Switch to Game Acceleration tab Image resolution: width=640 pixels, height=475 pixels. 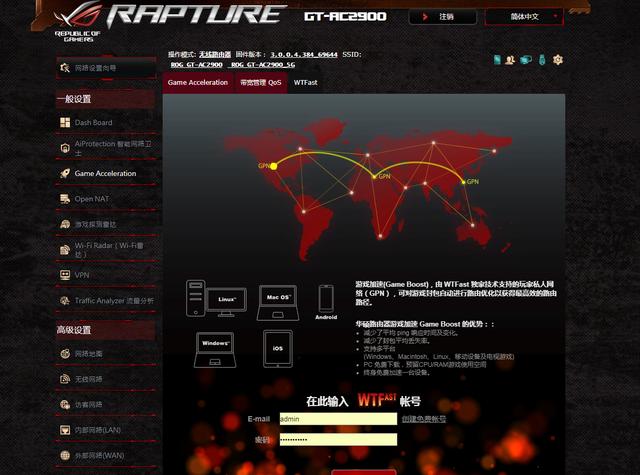point(198,82)
